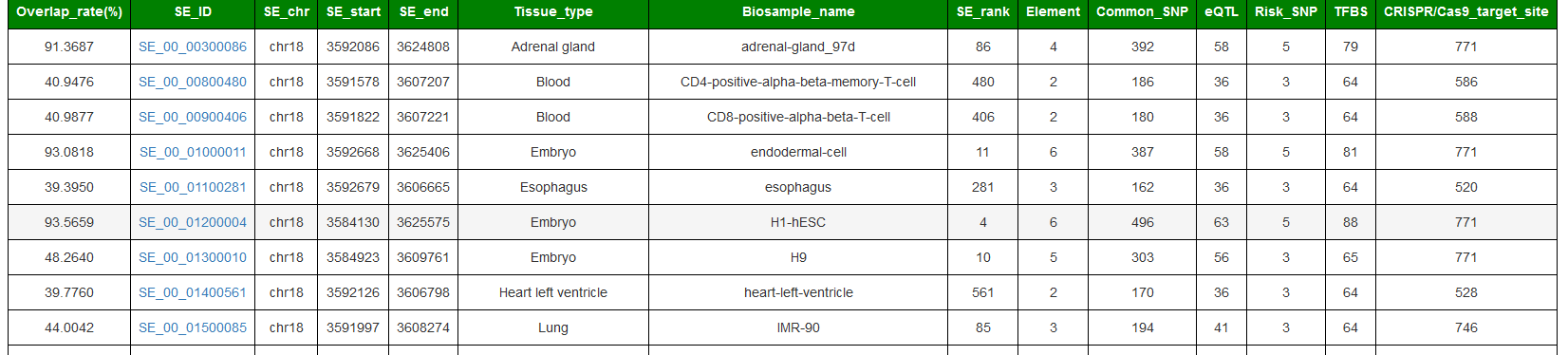Select the H1-hESC biosample cell
This screenshot has height=355, width=1568.
(x=798, y=222)
